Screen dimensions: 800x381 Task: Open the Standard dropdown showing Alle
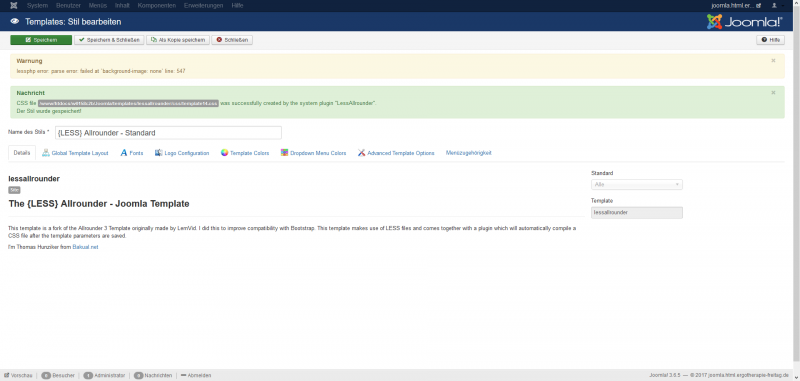point(637,185)
